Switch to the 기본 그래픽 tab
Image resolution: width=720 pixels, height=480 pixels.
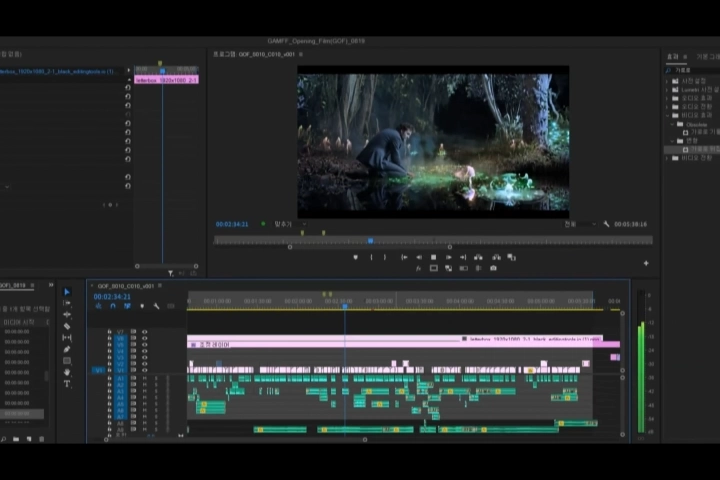pyautogui.click(x=708, y=56)
